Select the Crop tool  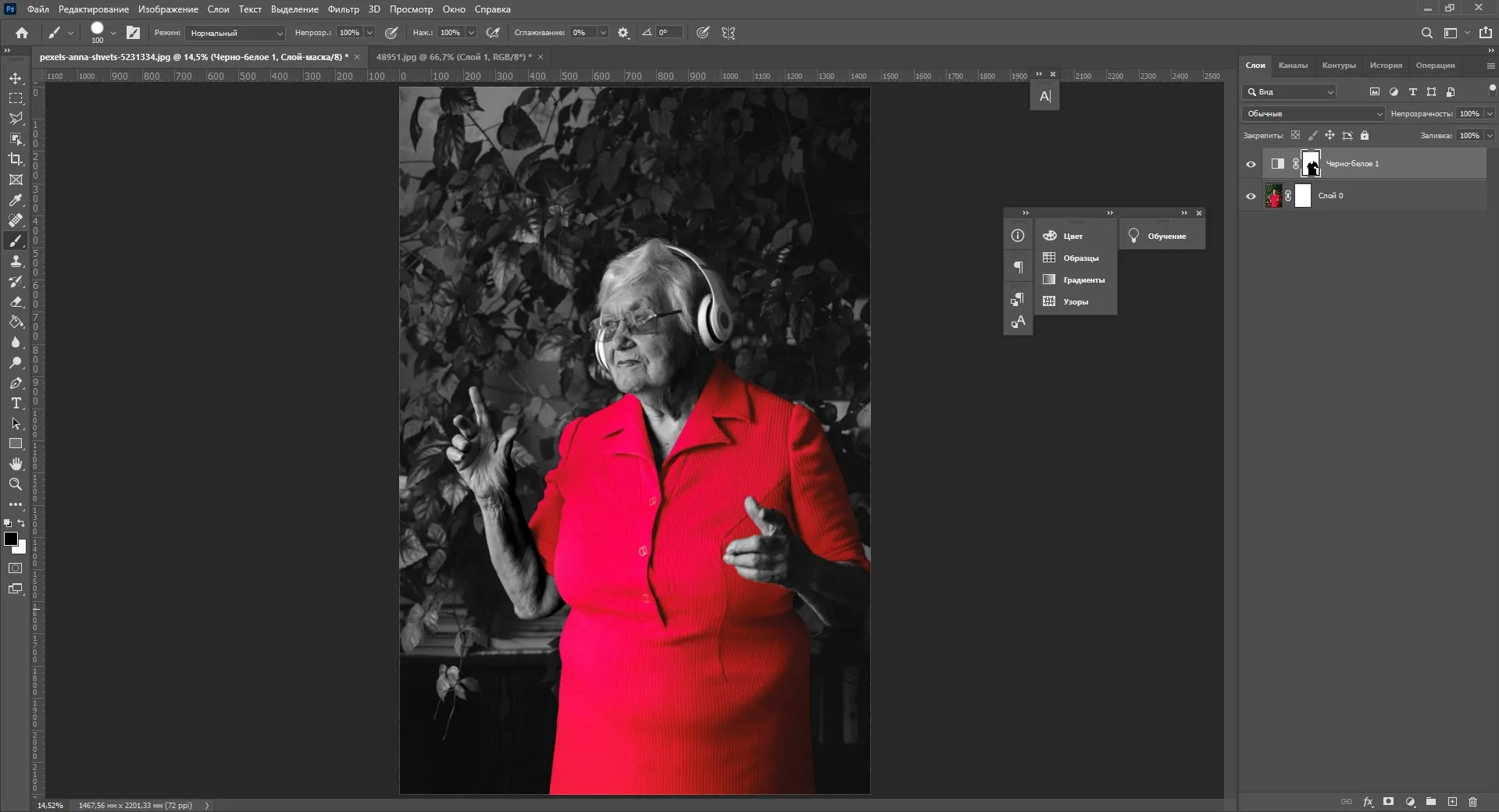coord(16,159)
